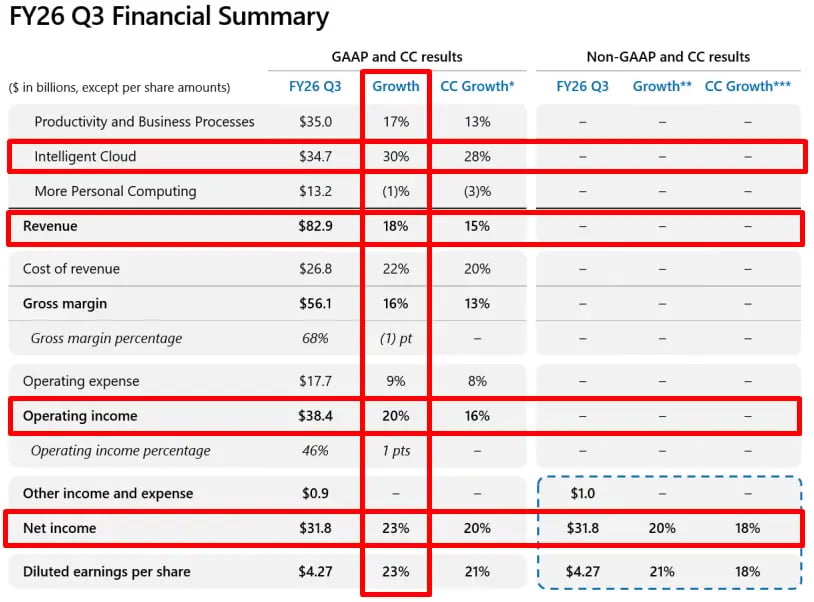
Task: Select the Non-GAAP and CC results heading
Action: 668,57
